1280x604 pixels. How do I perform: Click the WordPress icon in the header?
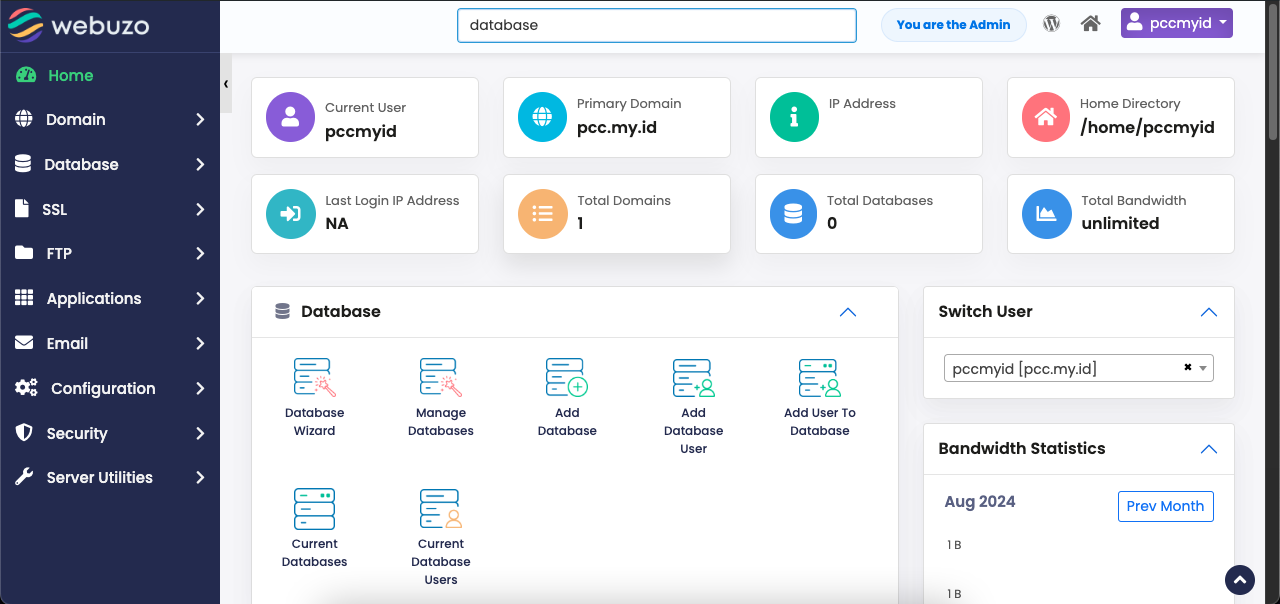1051,22
